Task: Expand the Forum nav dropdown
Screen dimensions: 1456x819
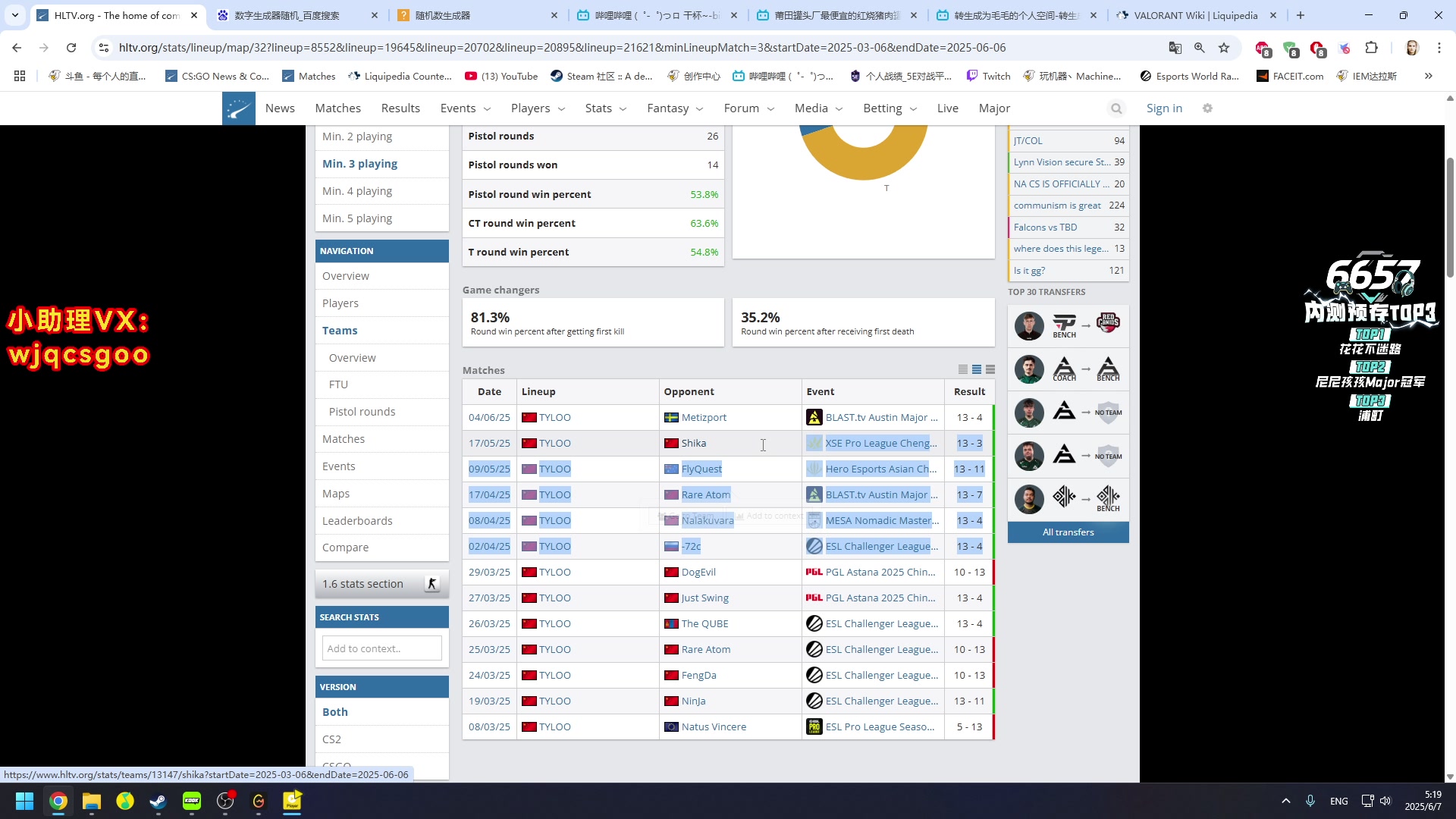Action: [770, 109]
